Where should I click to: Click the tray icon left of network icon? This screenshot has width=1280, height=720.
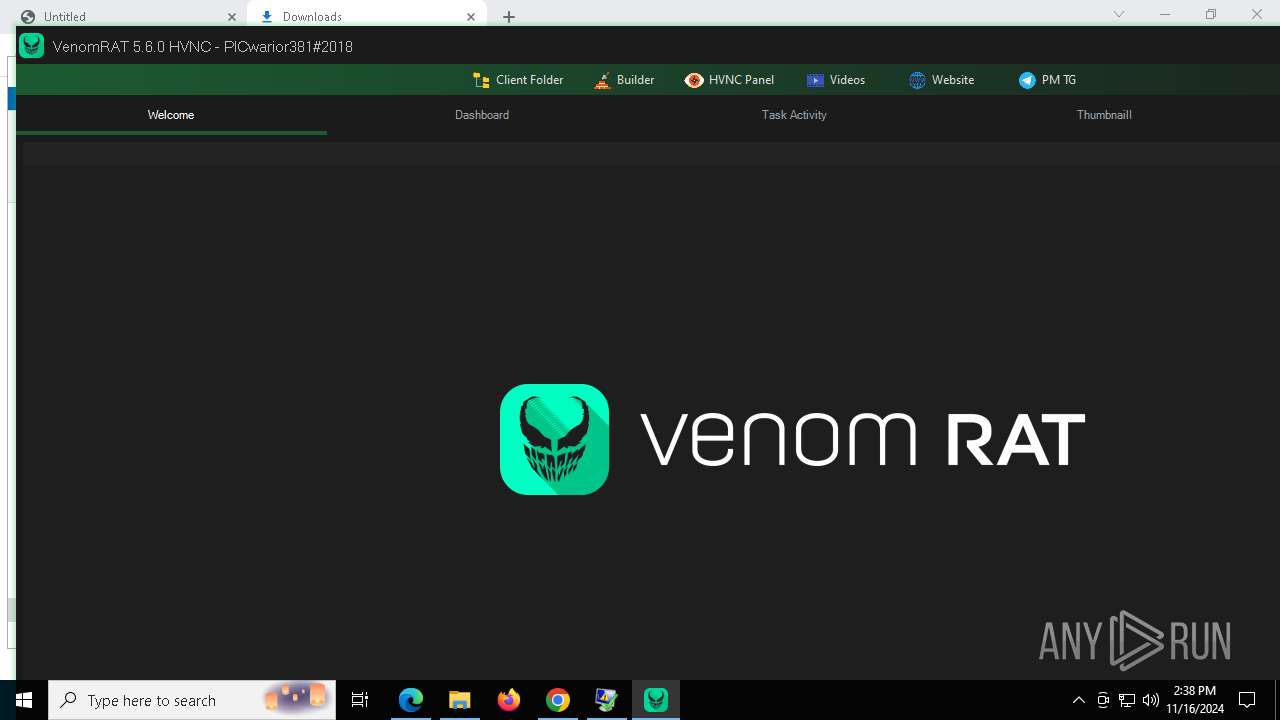click(1102, 700)
